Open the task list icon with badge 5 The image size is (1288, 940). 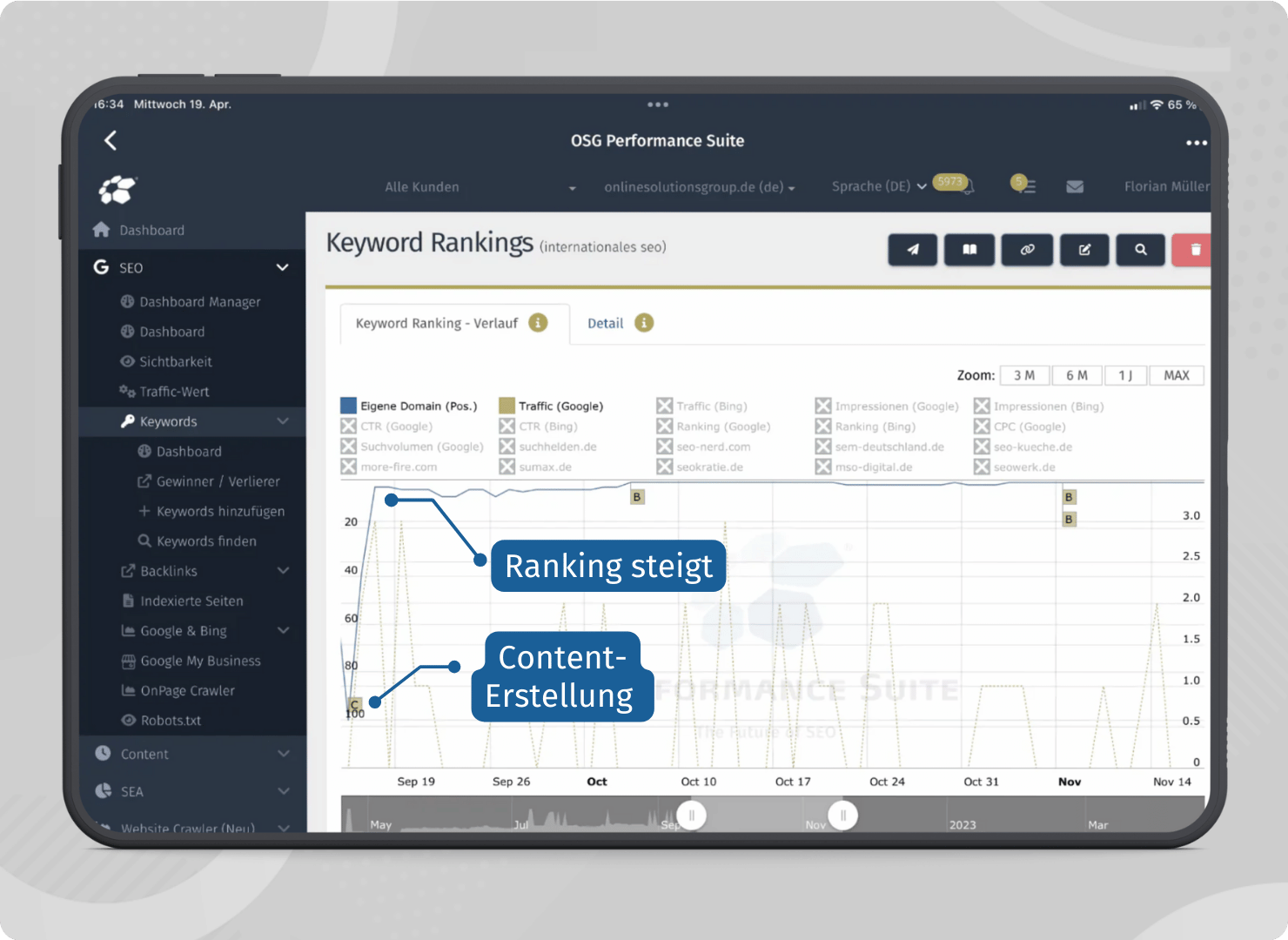[x=1023, y=185]
